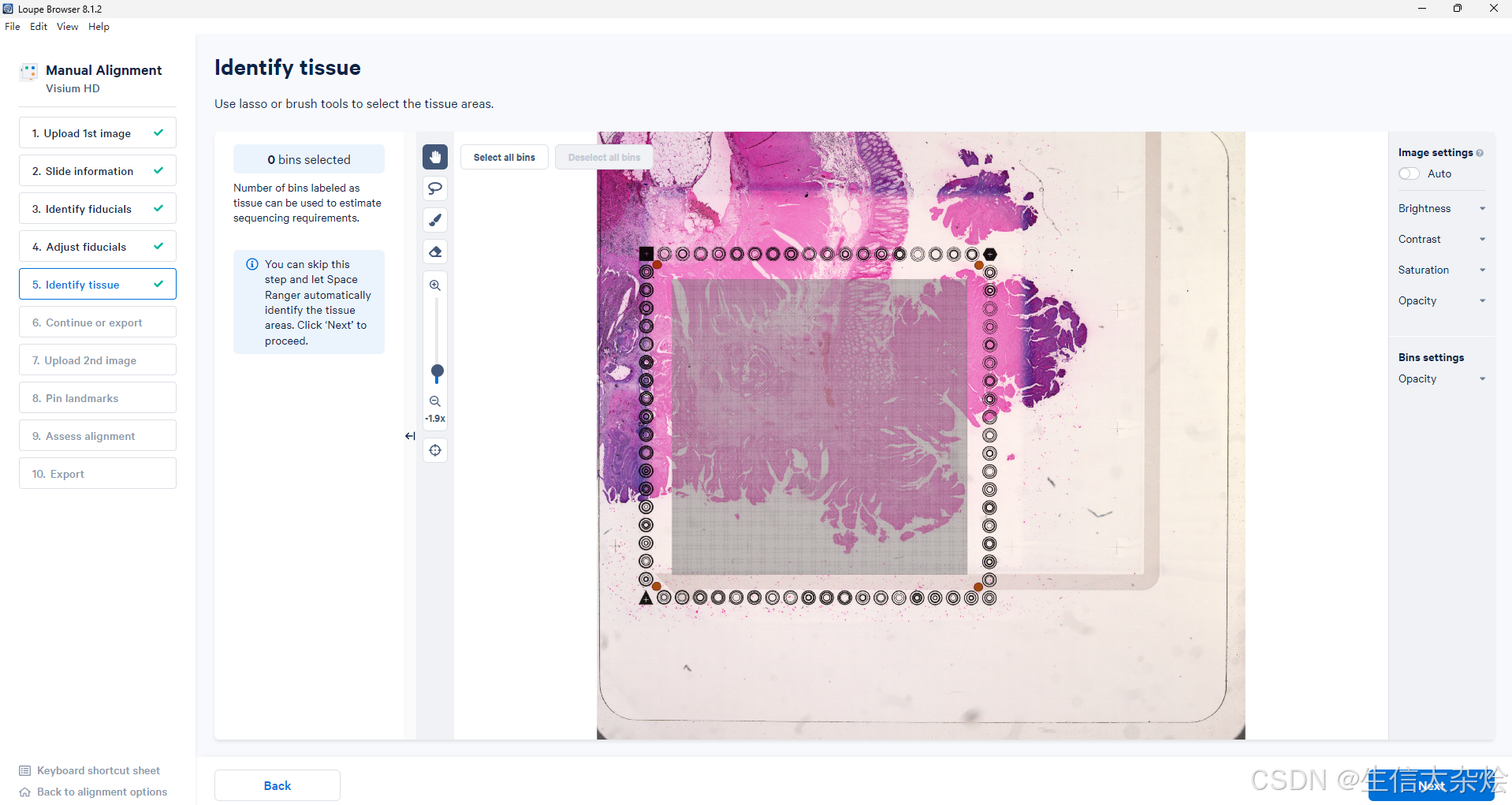Go to step 10 Export
Screen dimensions: 1512x805
pos(98,473)
